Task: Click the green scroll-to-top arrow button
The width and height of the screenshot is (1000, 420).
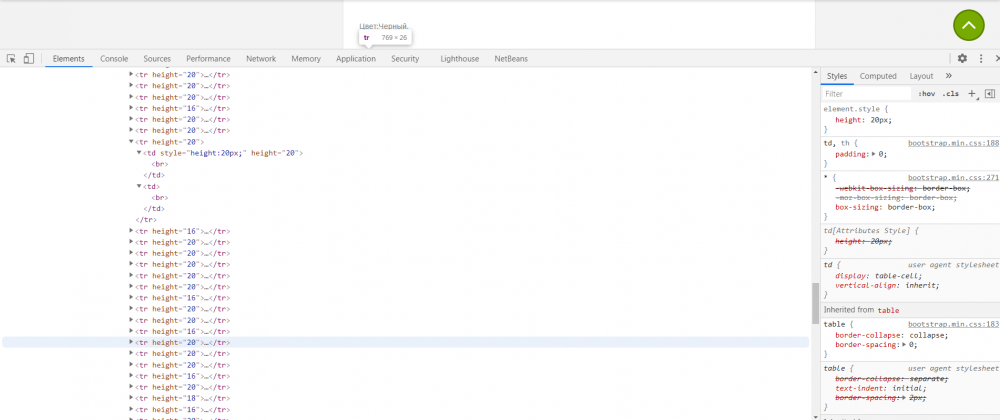Action: pos(969,25)
